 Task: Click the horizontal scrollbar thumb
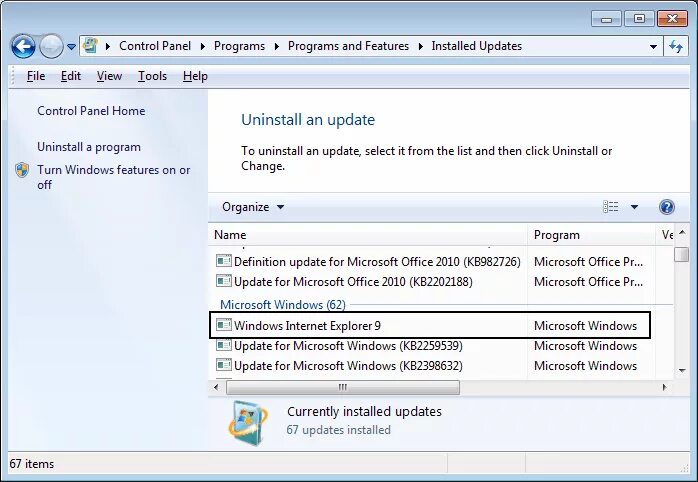343,387
